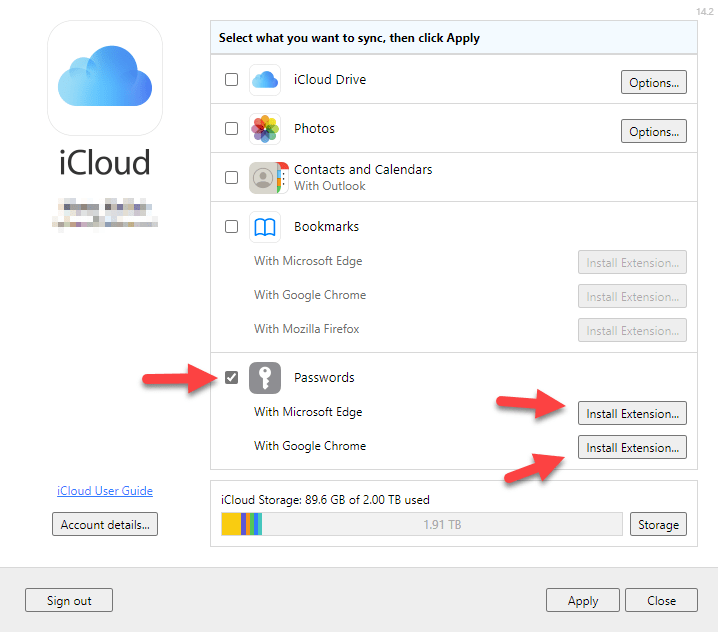Open Options for iCloud Drive
The width and height of the screenshot is (718, 632).
point(653,82)
